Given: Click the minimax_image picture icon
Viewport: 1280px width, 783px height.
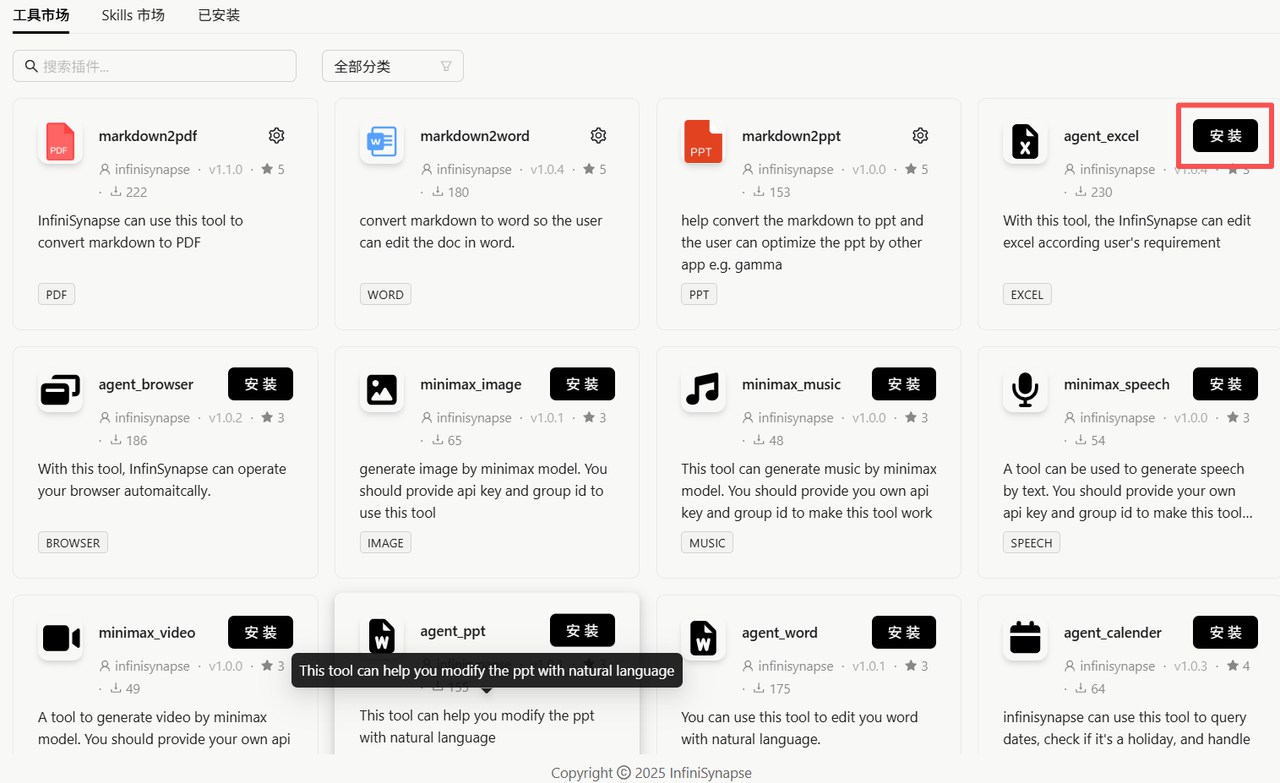Looking at the screenshot, I should (x=381, y=390).
